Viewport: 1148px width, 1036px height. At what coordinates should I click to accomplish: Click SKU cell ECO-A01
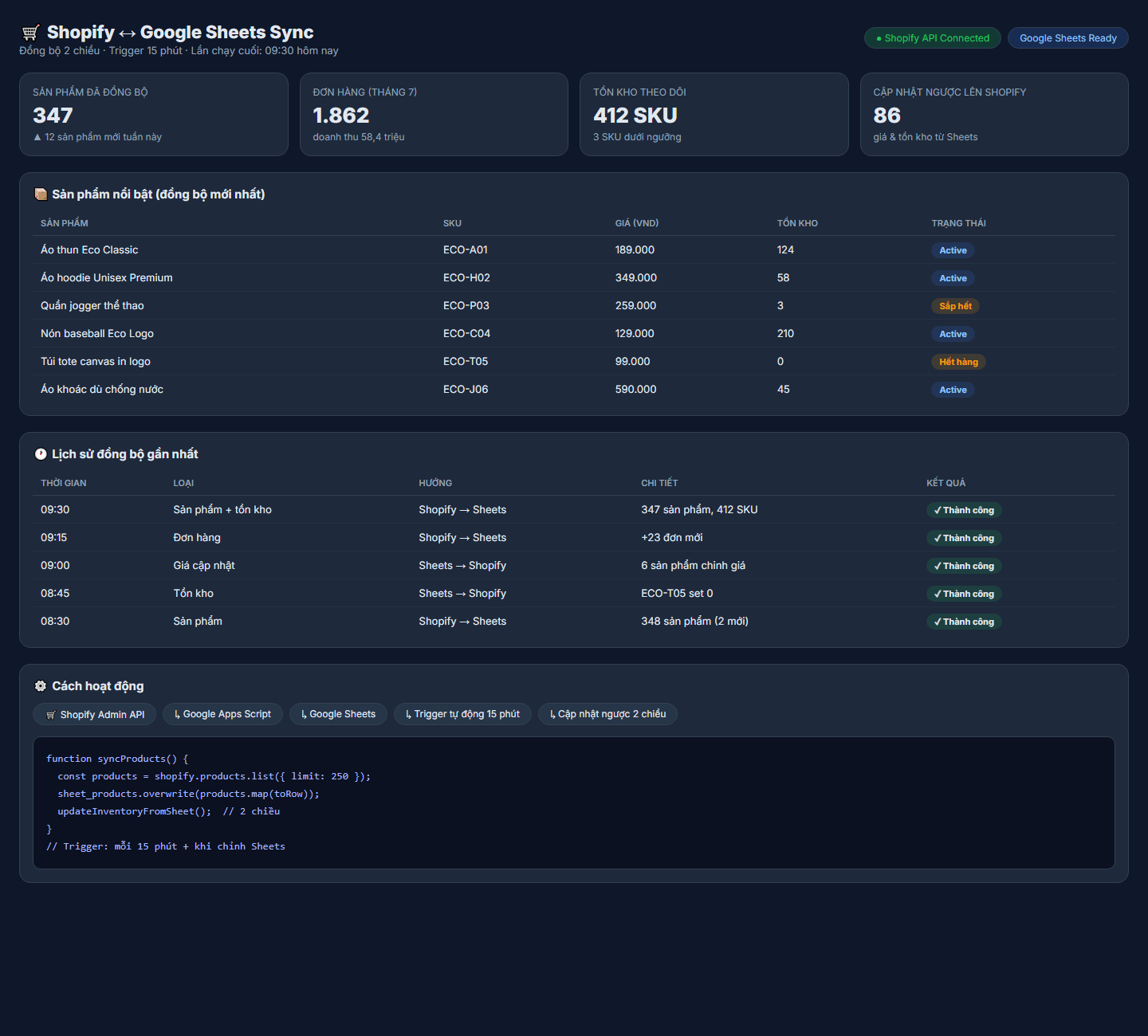pyautogui.click(x=466, y=250)
